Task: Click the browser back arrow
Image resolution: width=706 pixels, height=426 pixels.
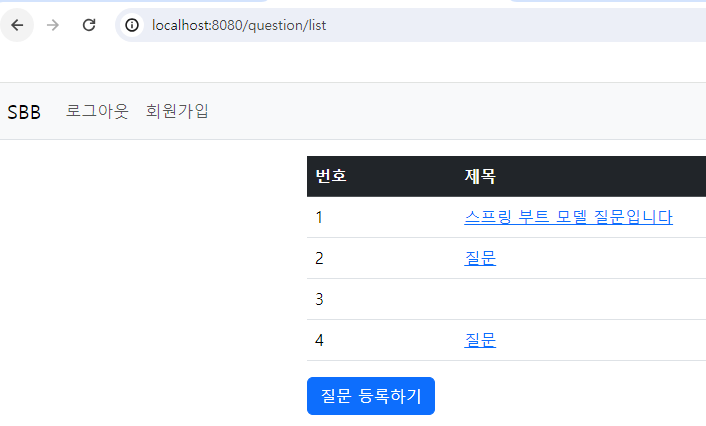Action: pos(17,25)
